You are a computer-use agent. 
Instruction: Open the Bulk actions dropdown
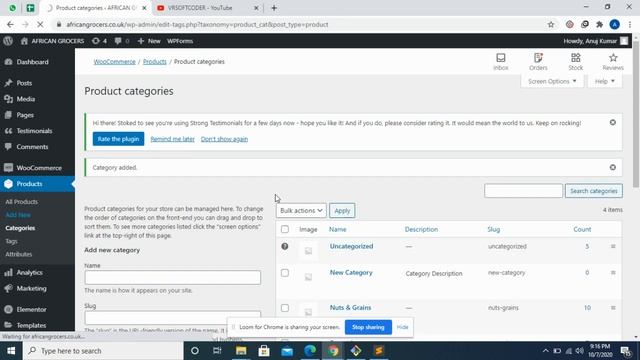pyautogui.click(x=301, y=210)
